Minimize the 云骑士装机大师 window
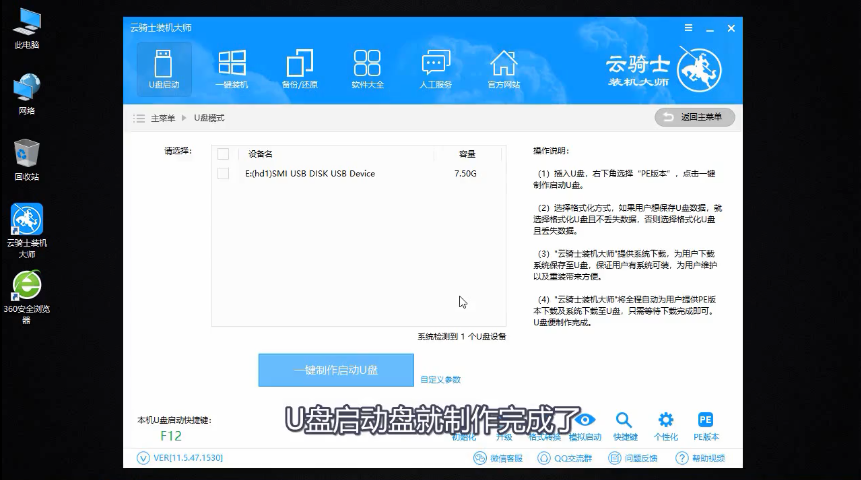The height and width of the screenshot is (480, 861). click(x=710, y=29)
